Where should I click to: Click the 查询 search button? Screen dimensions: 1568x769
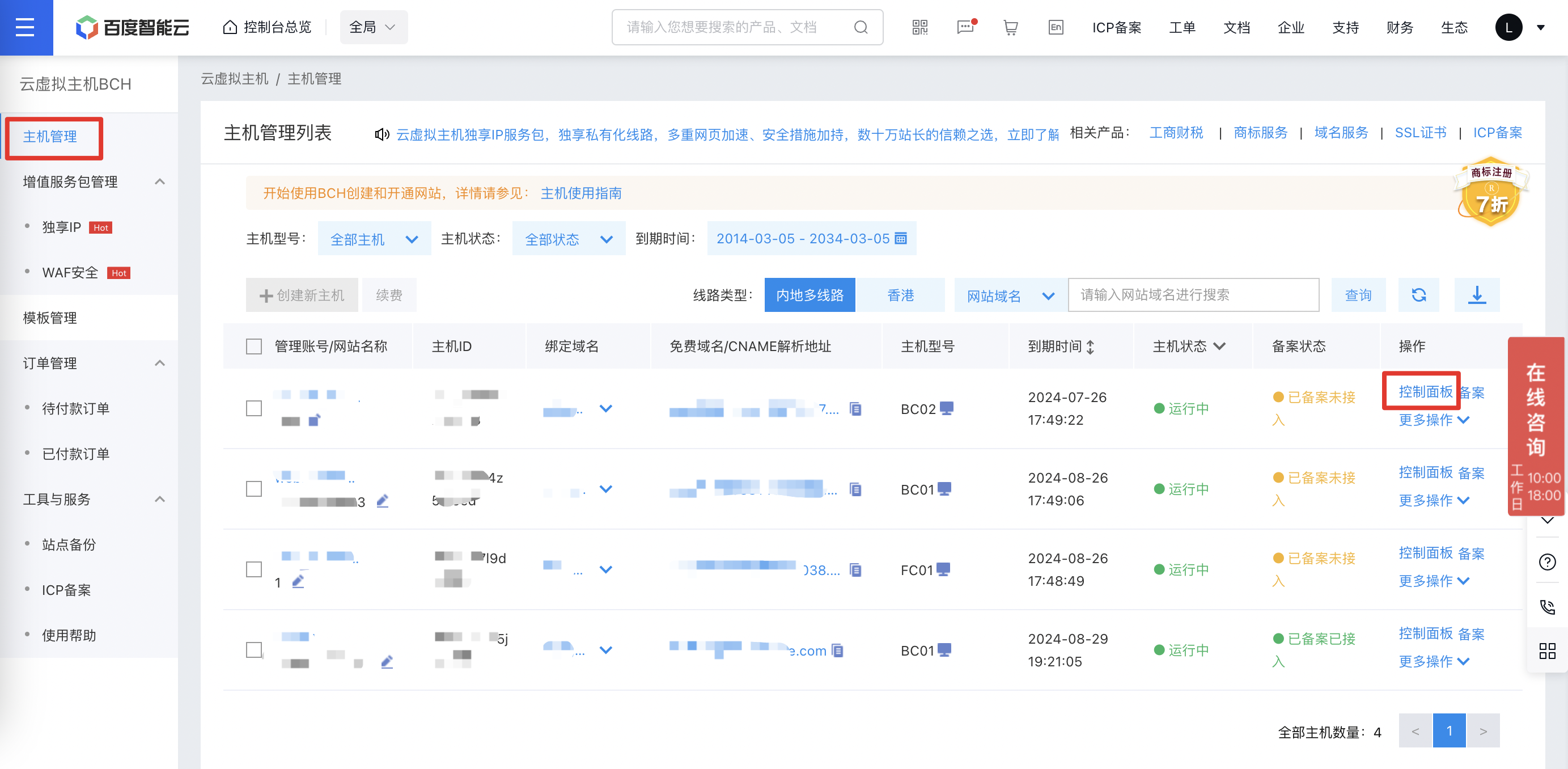[1358, 295]
